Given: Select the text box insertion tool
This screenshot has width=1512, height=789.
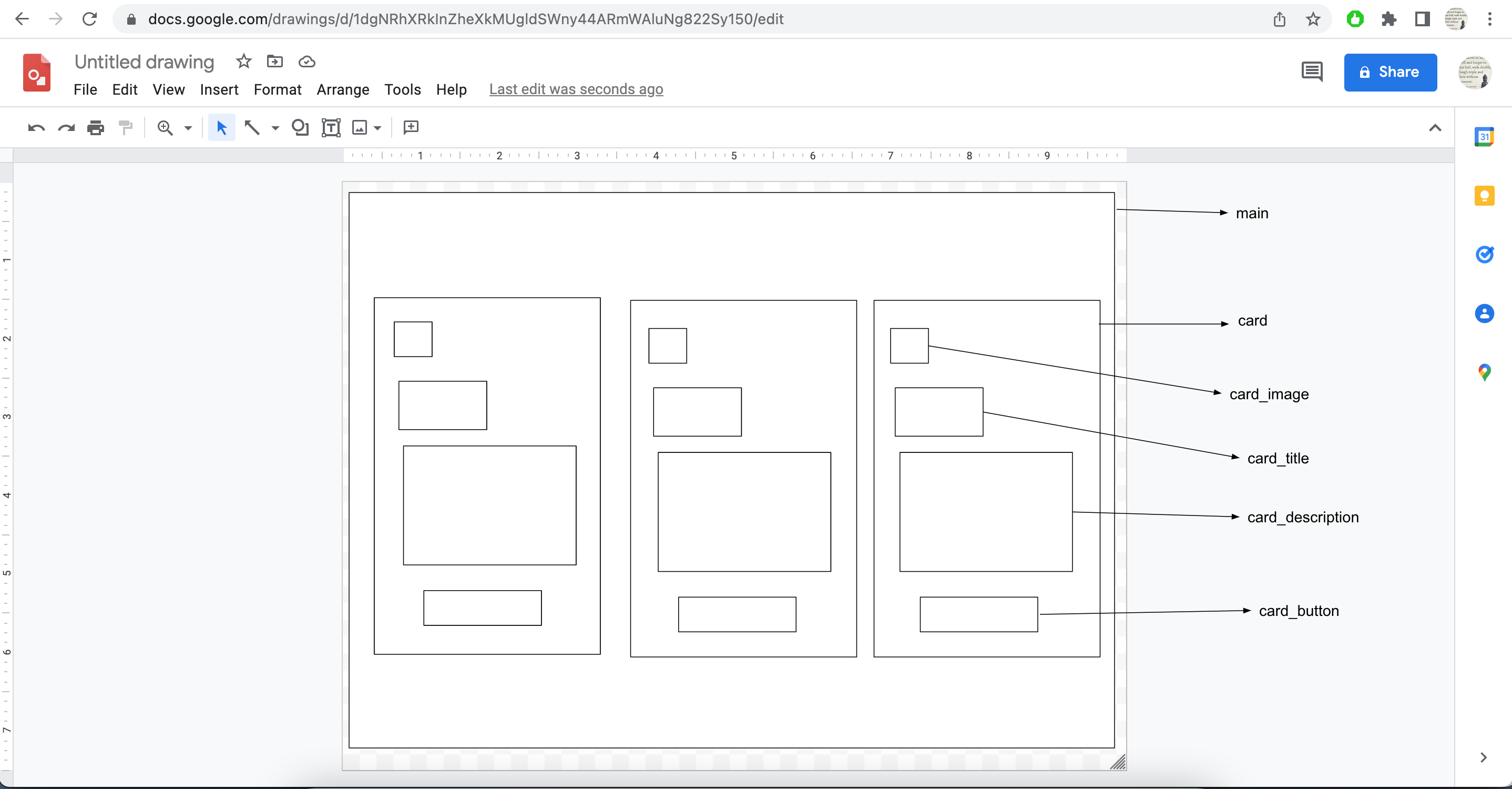Looking at the screenshot, I should (x=331, y=127).
